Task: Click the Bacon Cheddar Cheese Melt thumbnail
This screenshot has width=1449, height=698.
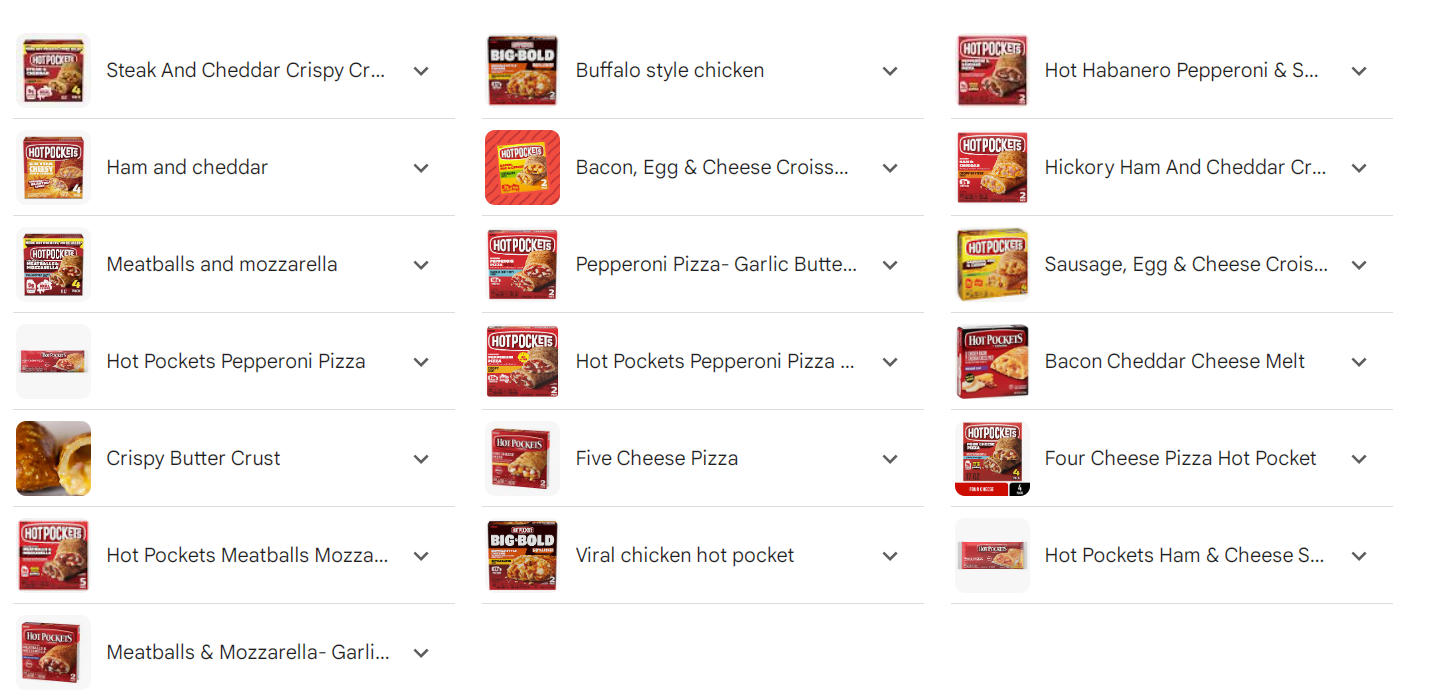Action: tap(992, 362)
